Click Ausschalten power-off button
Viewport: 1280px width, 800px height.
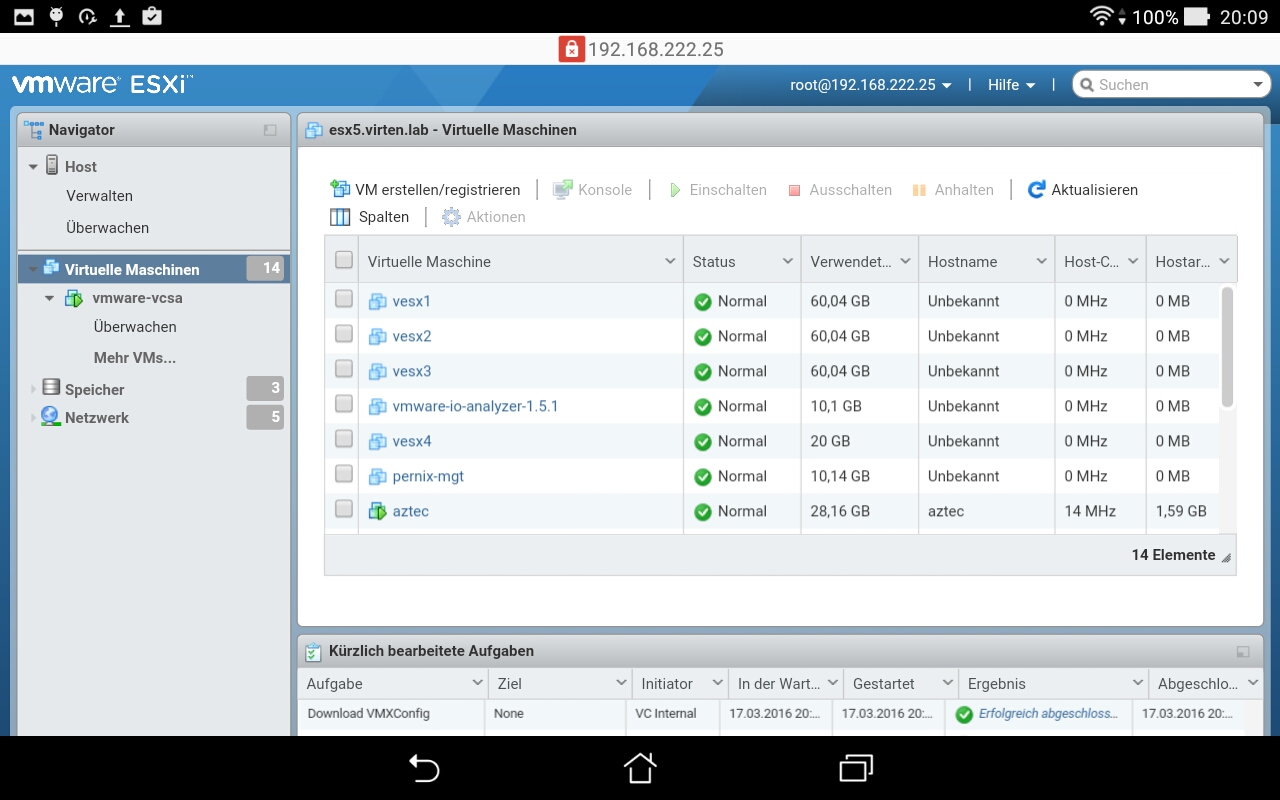[x=840, y=189]
